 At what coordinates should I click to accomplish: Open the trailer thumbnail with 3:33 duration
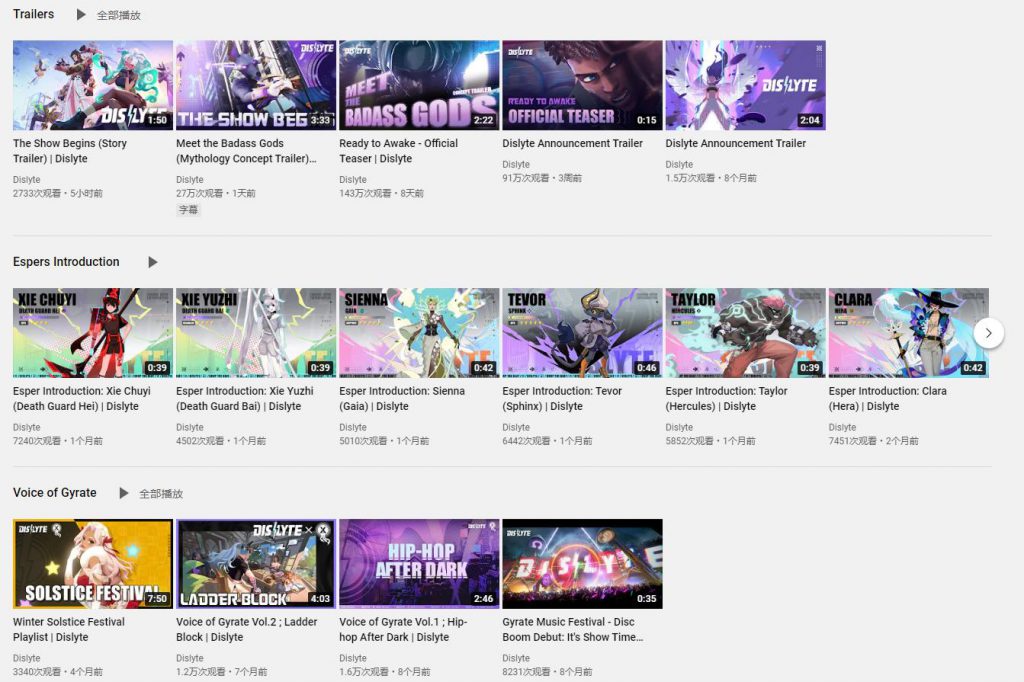[x=256, y=85]
